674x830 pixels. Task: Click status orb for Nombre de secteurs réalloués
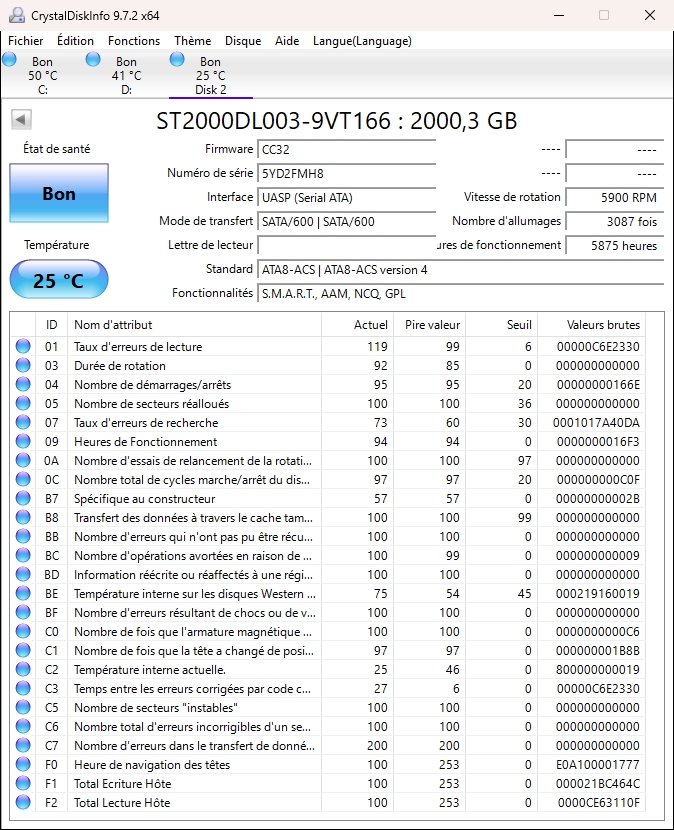(x=23, y=404)
